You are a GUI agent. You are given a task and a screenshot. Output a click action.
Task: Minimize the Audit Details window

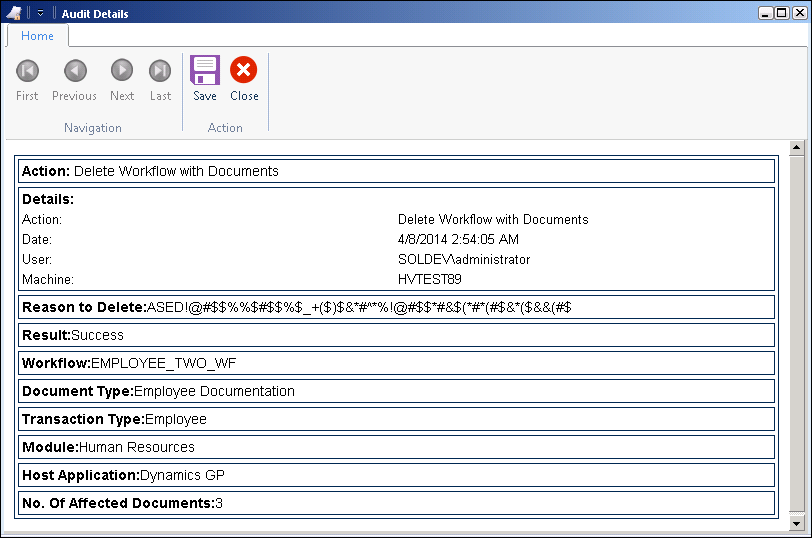pos(765,14)
